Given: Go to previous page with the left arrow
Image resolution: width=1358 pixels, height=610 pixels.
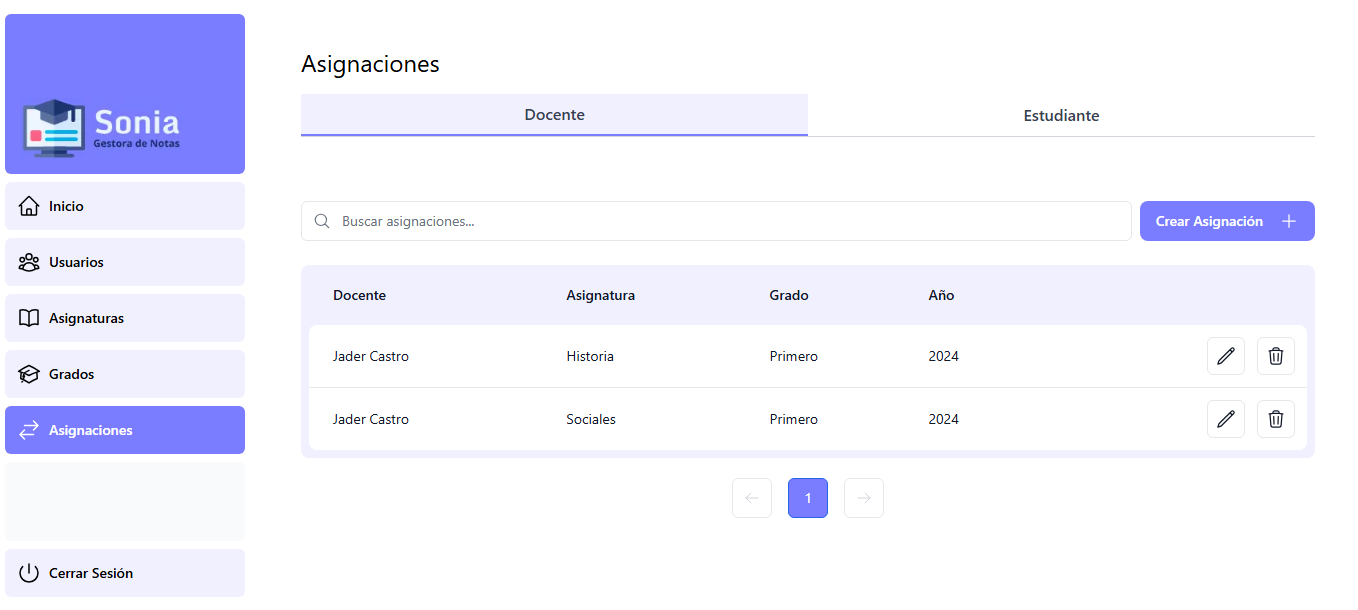Looking at the screenshot, I should pyautogui.click(x=752, y=498).
